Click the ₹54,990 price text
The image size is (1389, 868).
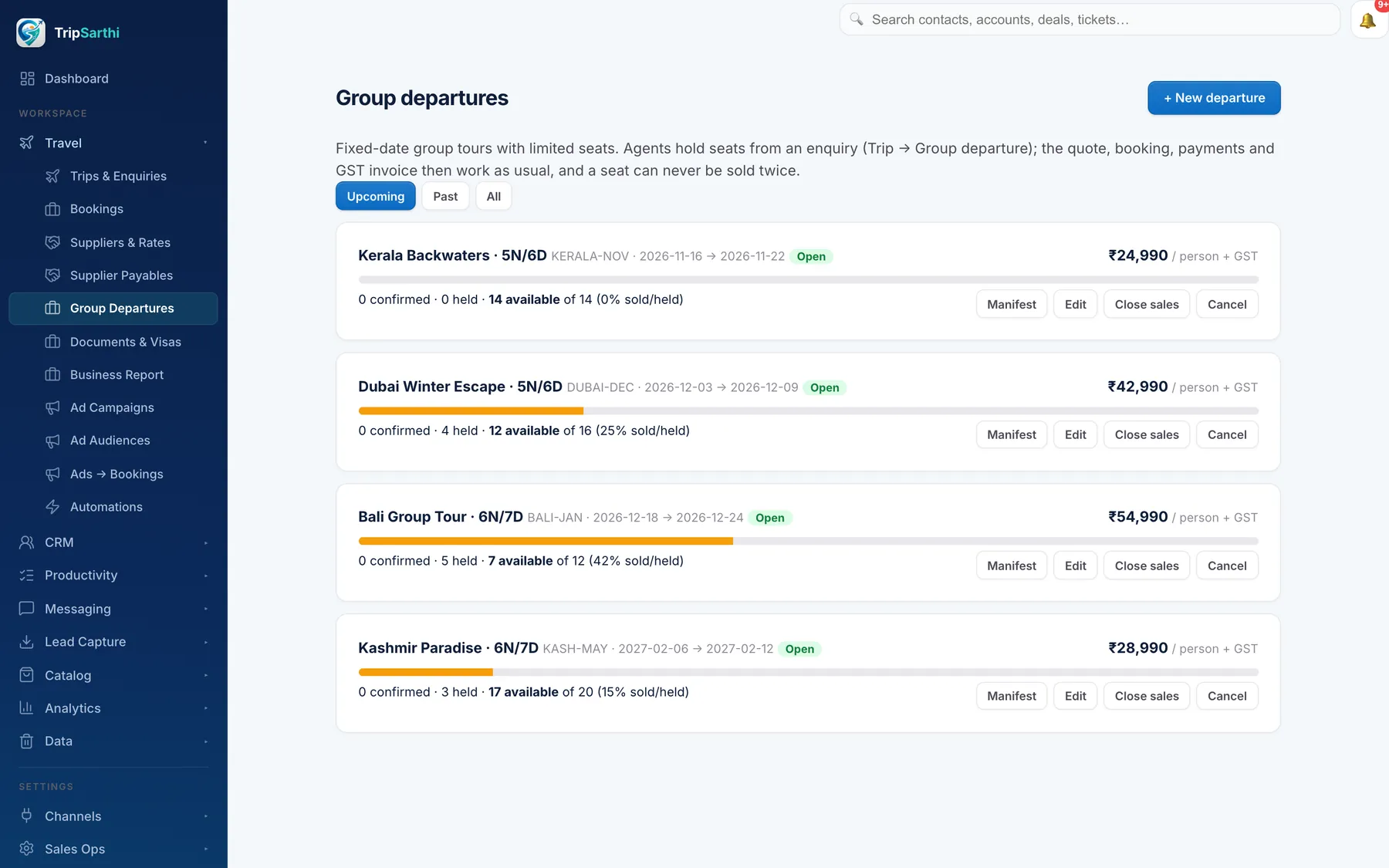click(x=1138, y=517)
